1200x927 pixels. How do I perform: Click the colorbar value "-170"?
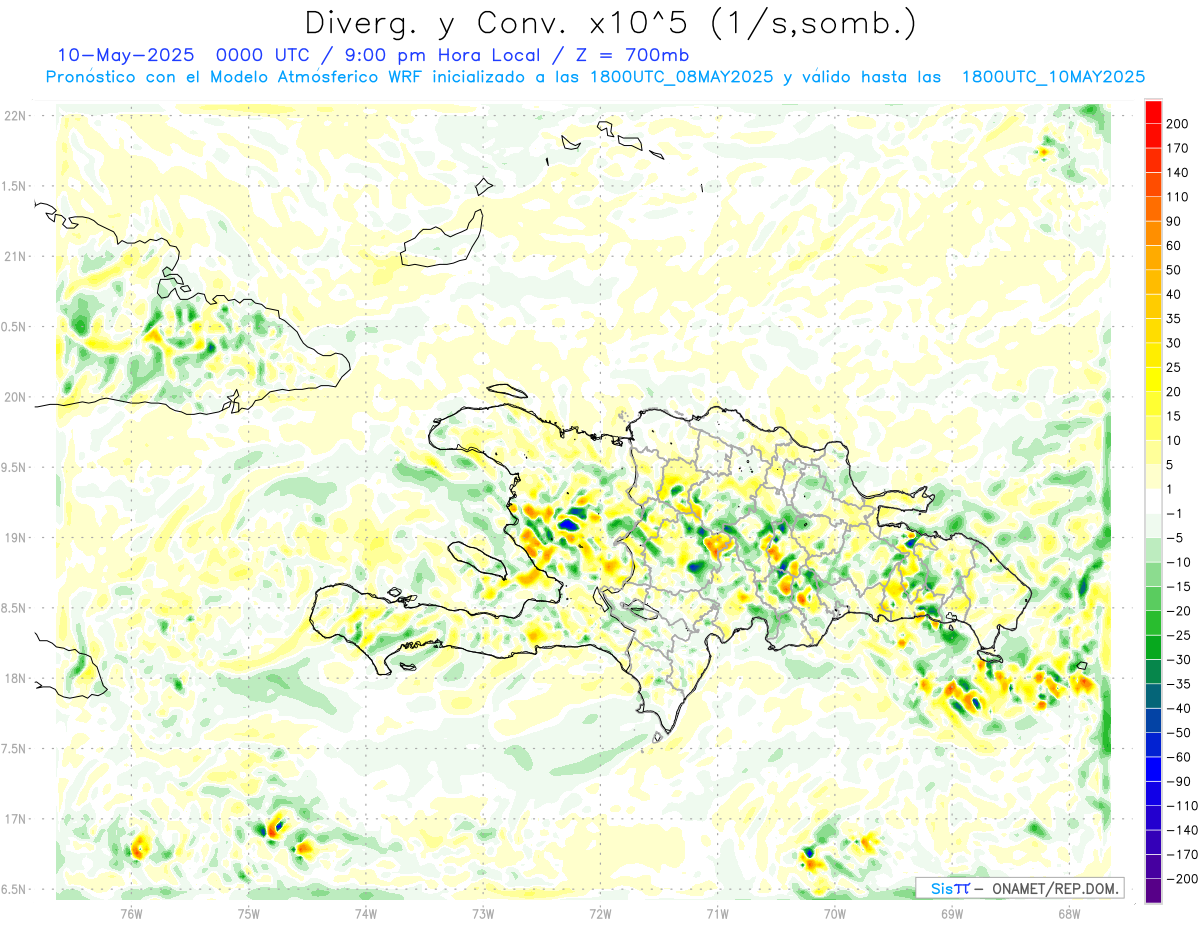click(1182, 855)
